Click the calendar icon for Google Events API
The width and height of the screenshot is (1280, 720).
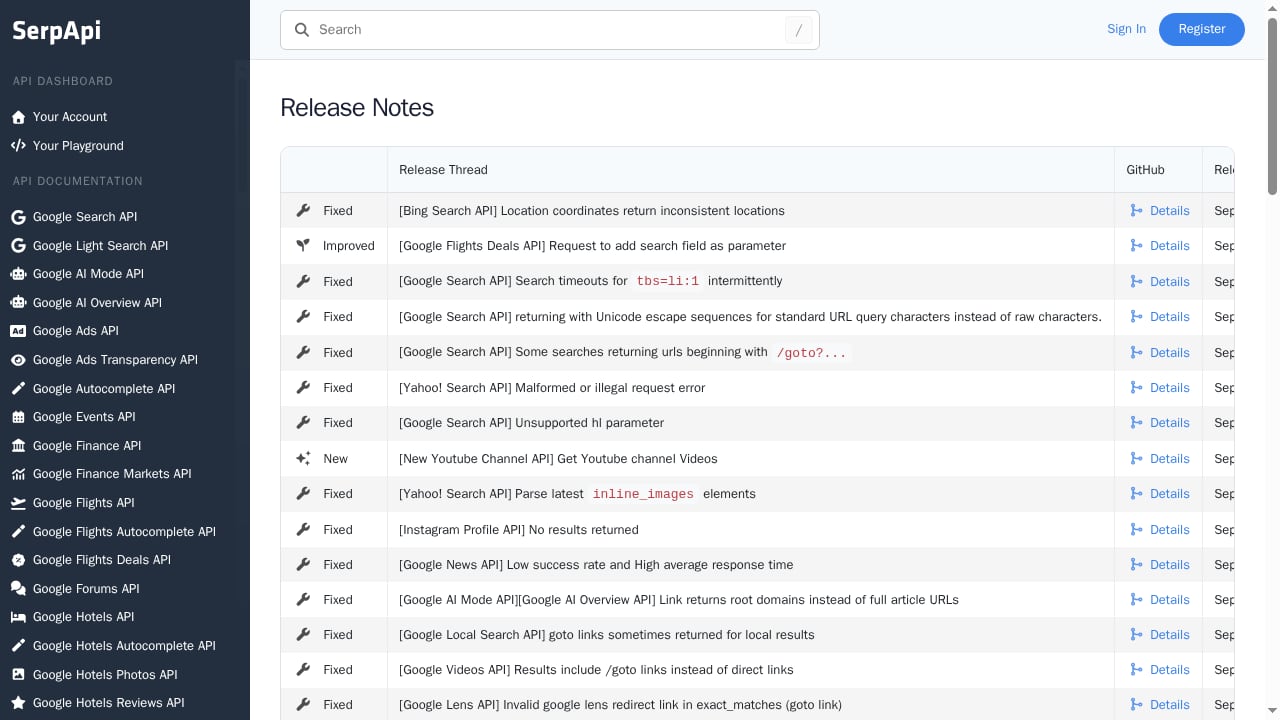click(x=18, y=417)
